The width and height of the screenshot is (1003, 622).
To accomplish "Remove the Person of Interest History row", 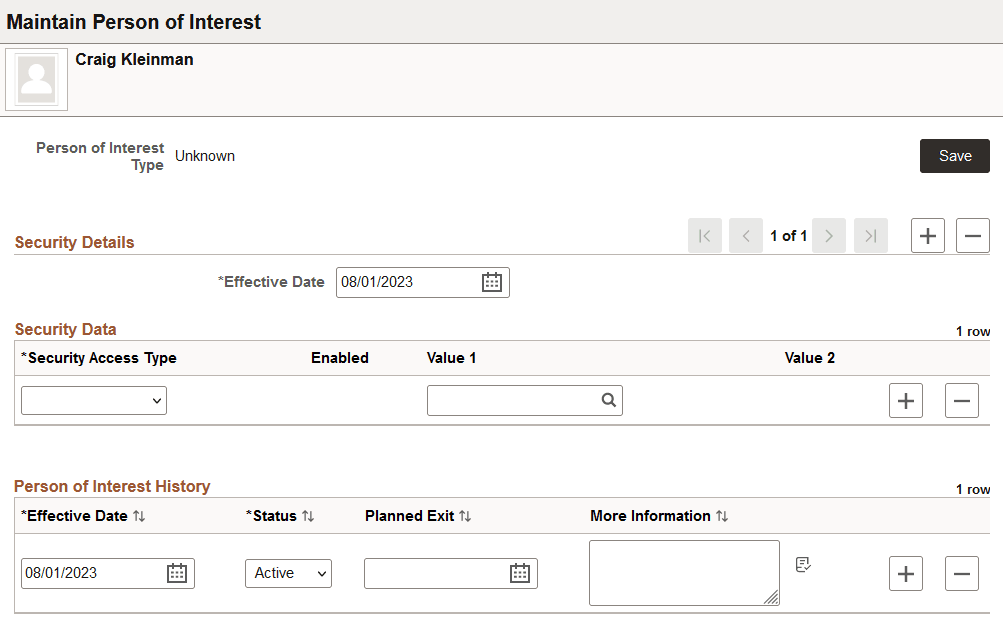I will click(x=961, y=573).
